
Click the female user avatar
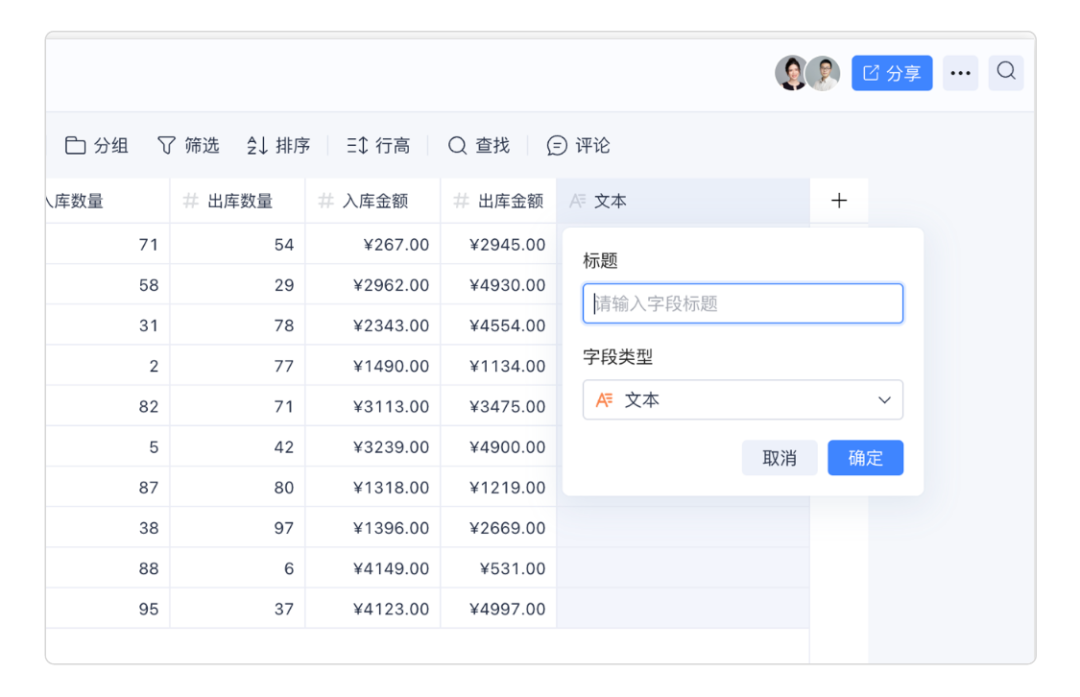pyautogui.click(x=791, y=73)
